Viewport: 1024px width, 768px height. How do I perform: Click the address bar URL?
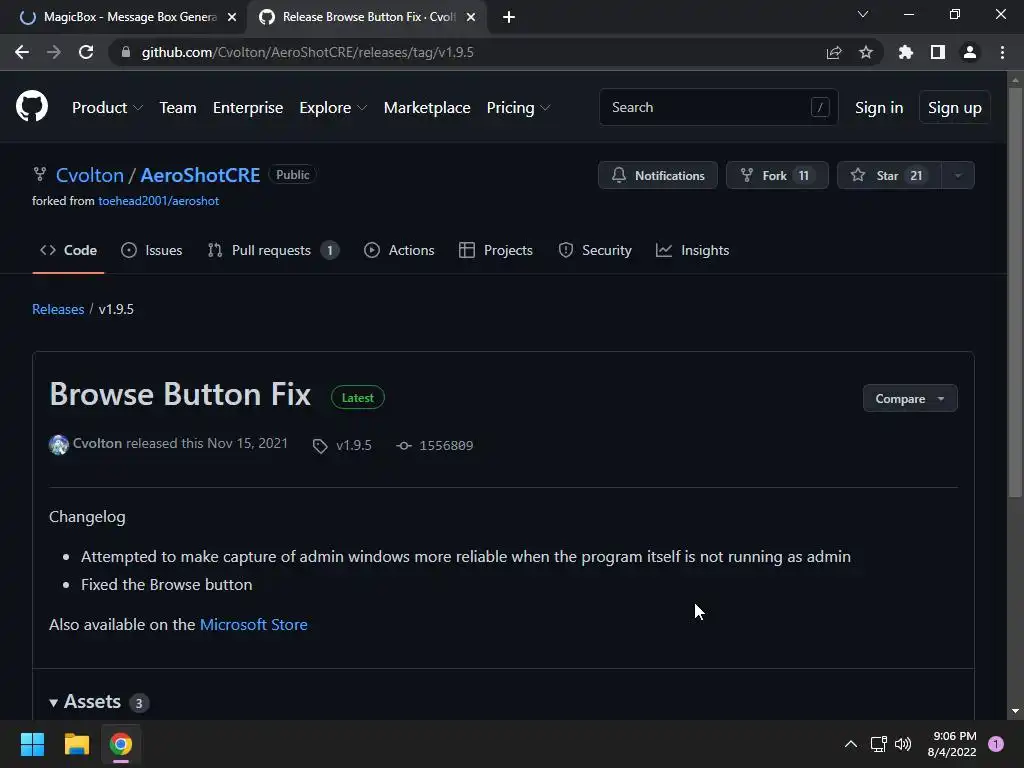(308, 52)
